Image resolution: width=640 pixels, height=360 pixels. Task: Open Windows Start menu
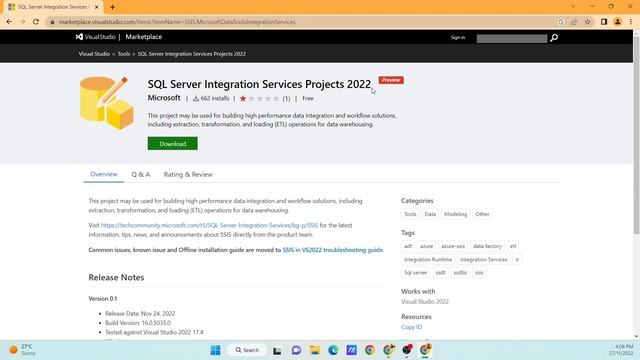tap(216, 350)
